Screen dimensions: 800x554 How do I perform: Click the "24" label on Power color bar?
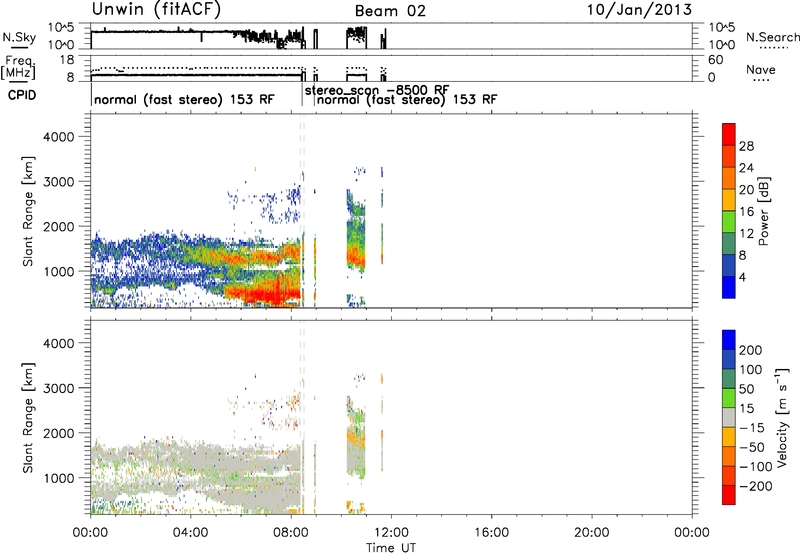tap(746, 168)
